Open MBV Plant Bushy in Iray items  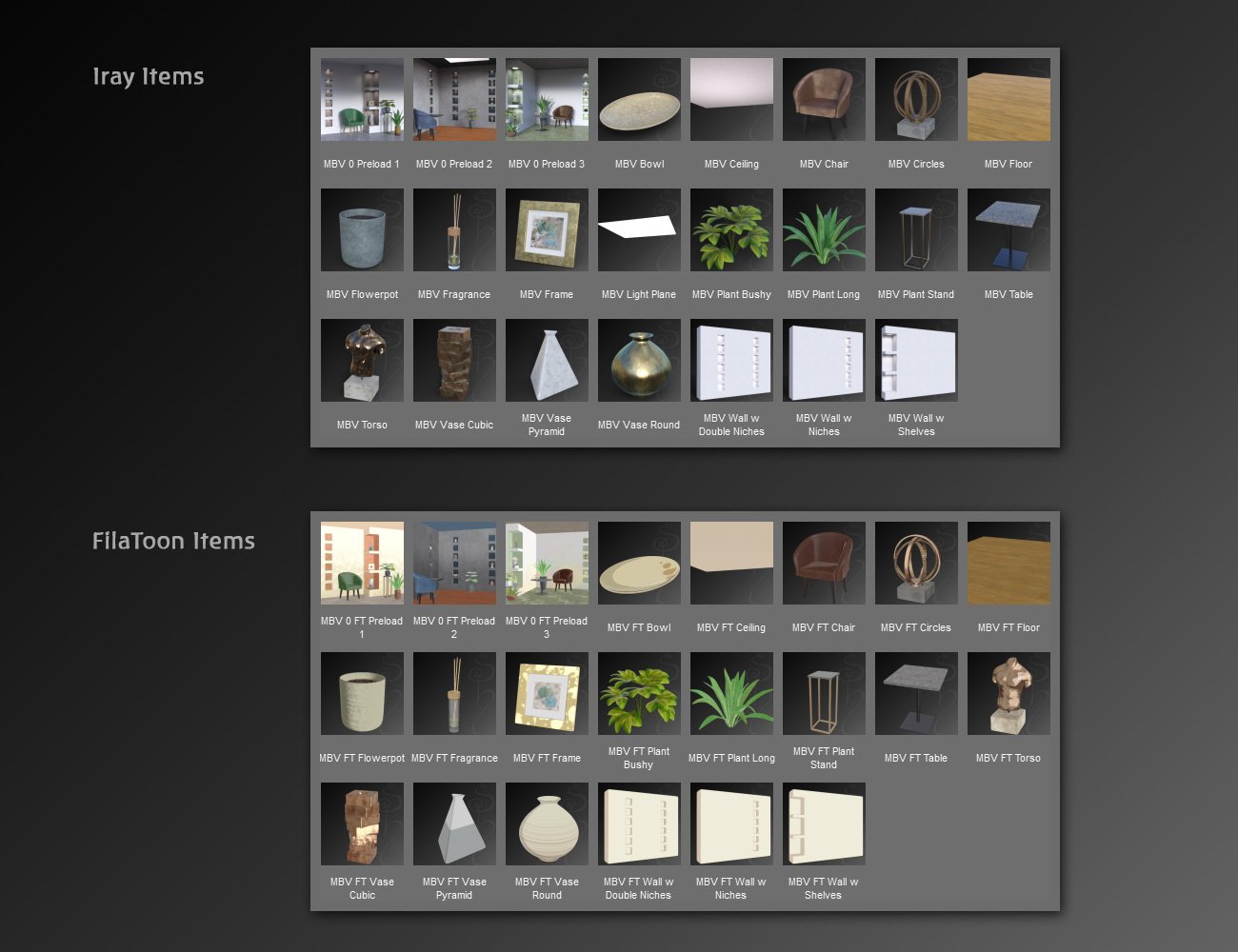tap(731, 229)
